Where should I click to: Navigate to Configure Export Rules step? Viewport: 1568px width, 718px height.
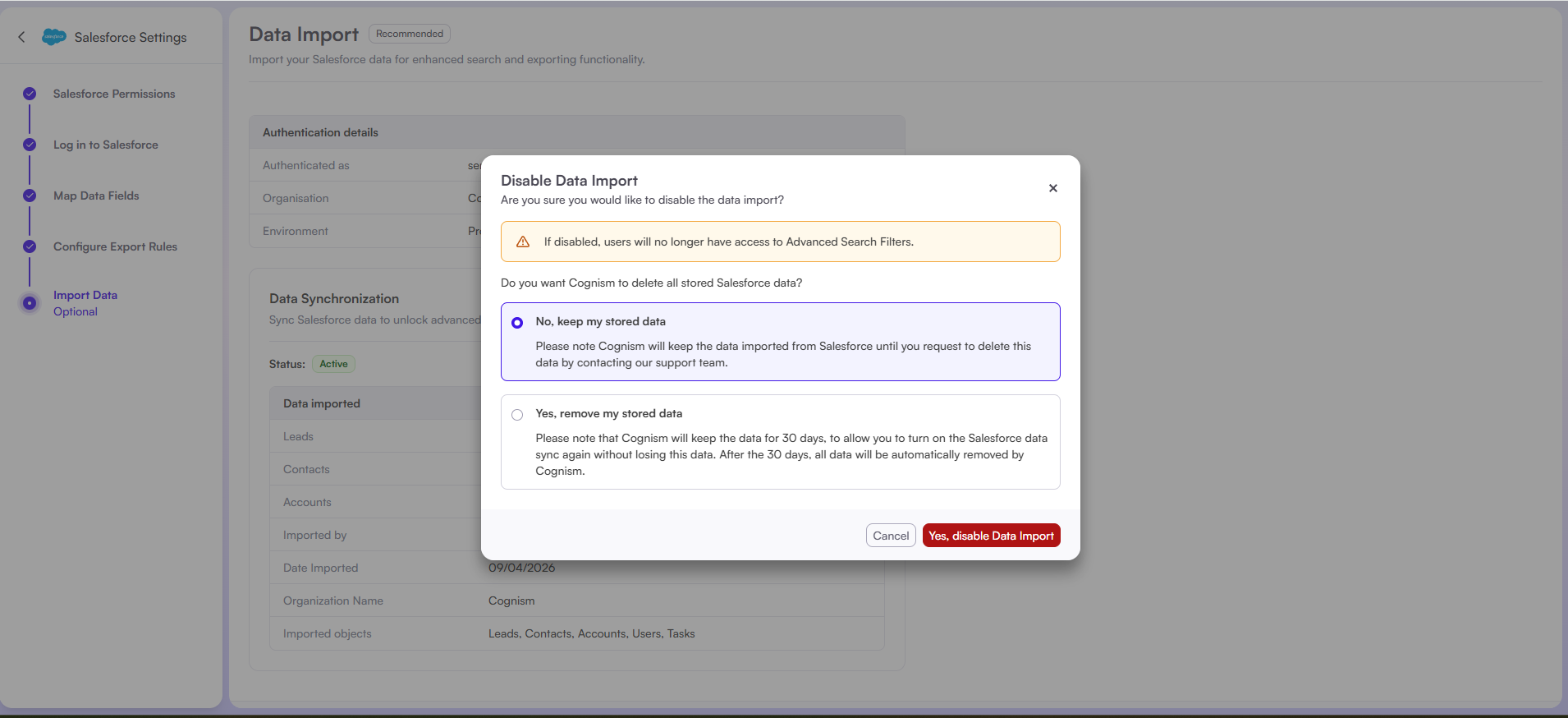tap(115, 246)
